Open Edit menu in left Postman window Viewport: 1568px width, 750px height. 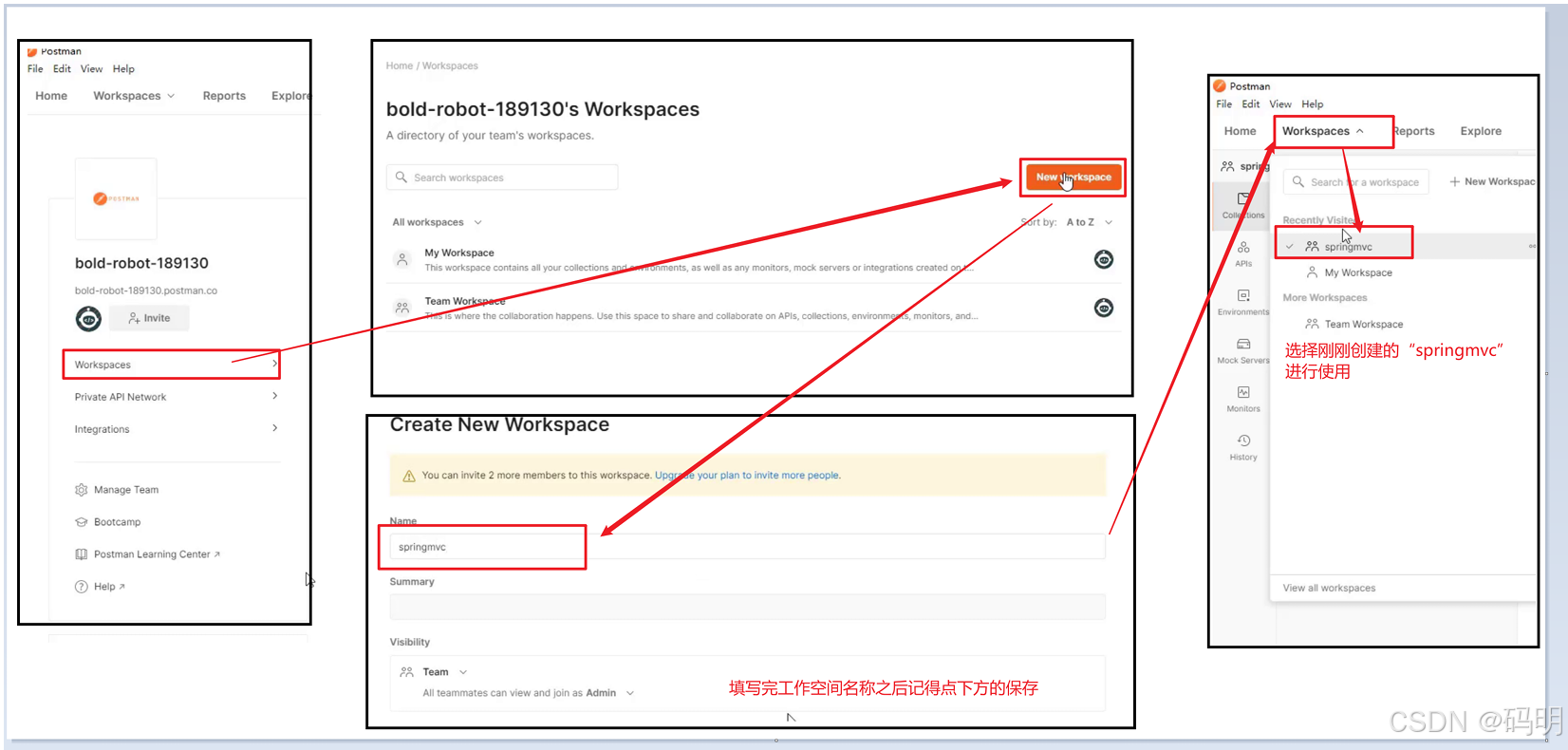coord(62,69)
